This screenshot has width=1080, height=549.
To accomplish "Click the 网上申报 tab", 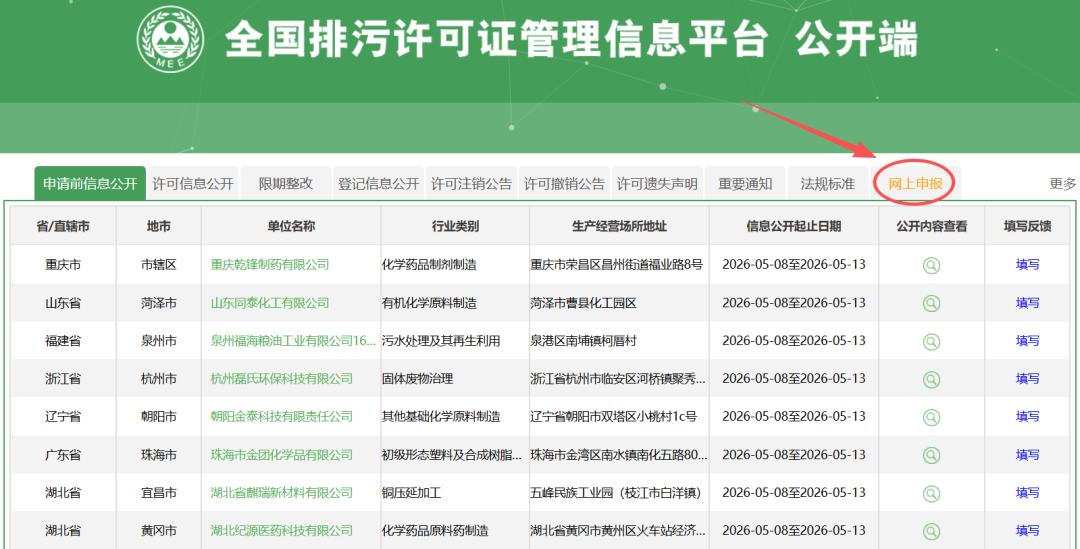I will click(915, 184).
